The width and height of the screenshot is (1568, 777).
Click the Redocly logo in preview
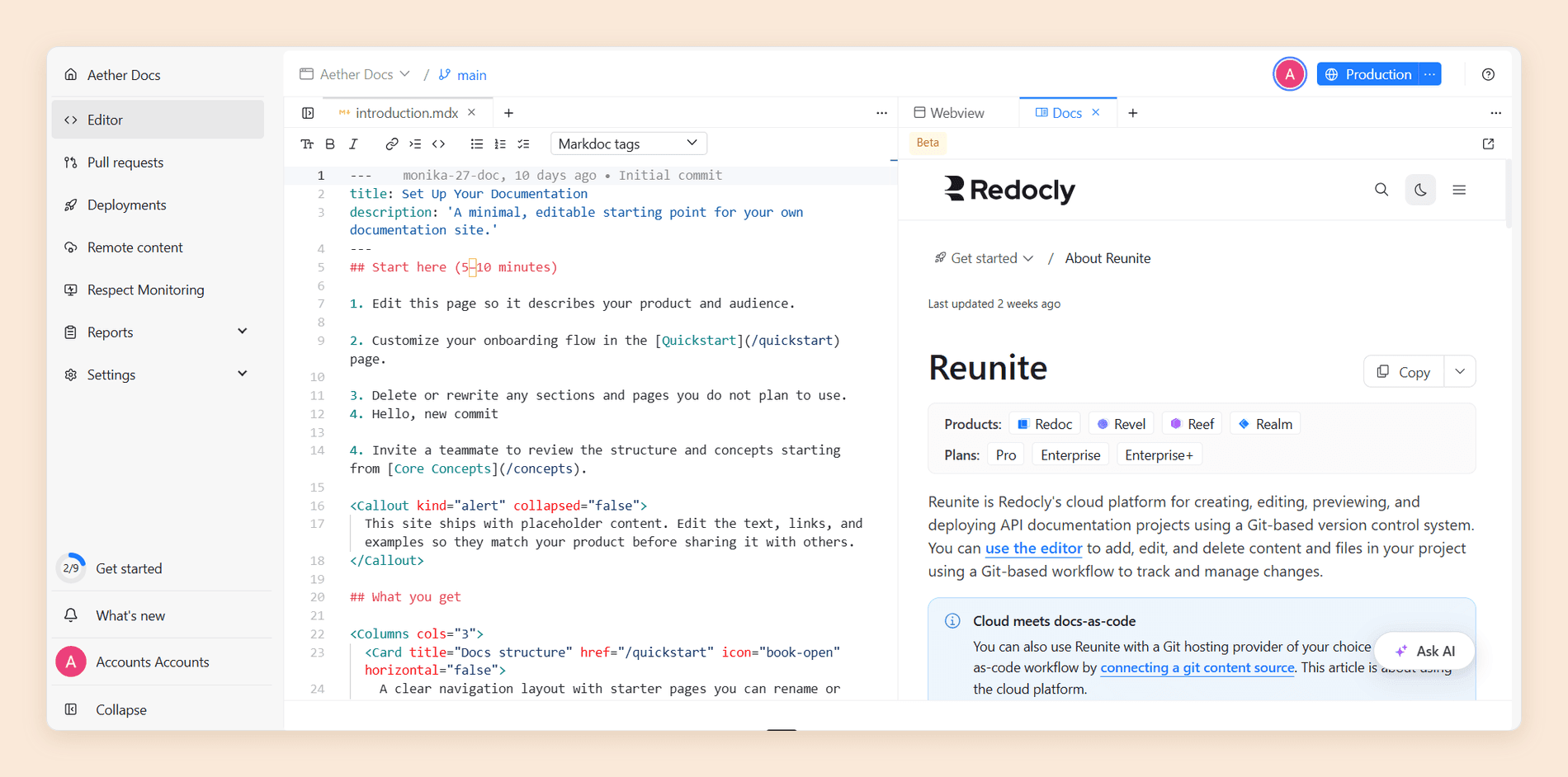coord(1009,190)
